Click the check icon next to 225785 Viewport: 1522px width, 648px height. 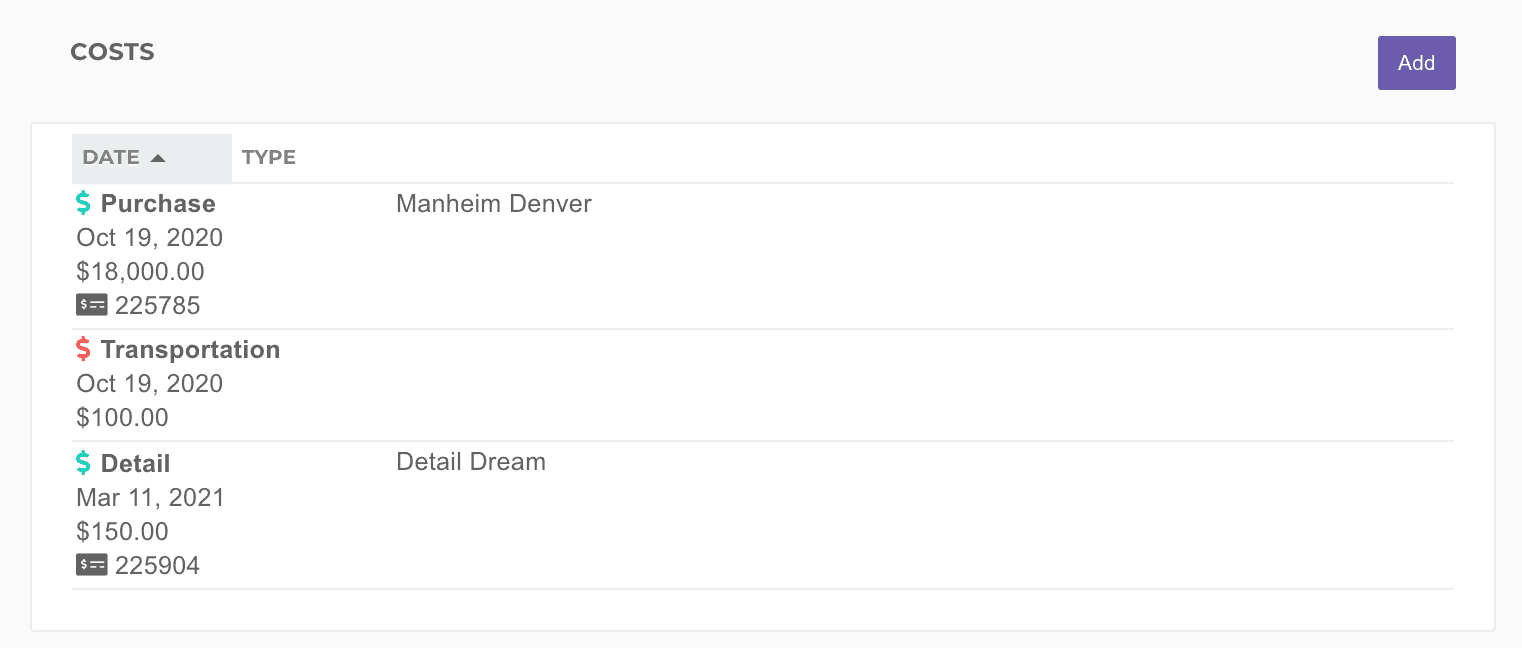tap(91, 306)
